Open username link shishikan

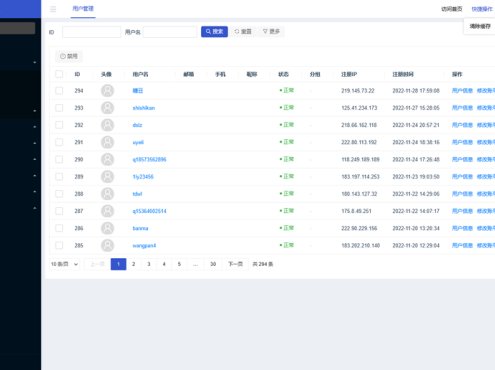[x=144, y=108]
